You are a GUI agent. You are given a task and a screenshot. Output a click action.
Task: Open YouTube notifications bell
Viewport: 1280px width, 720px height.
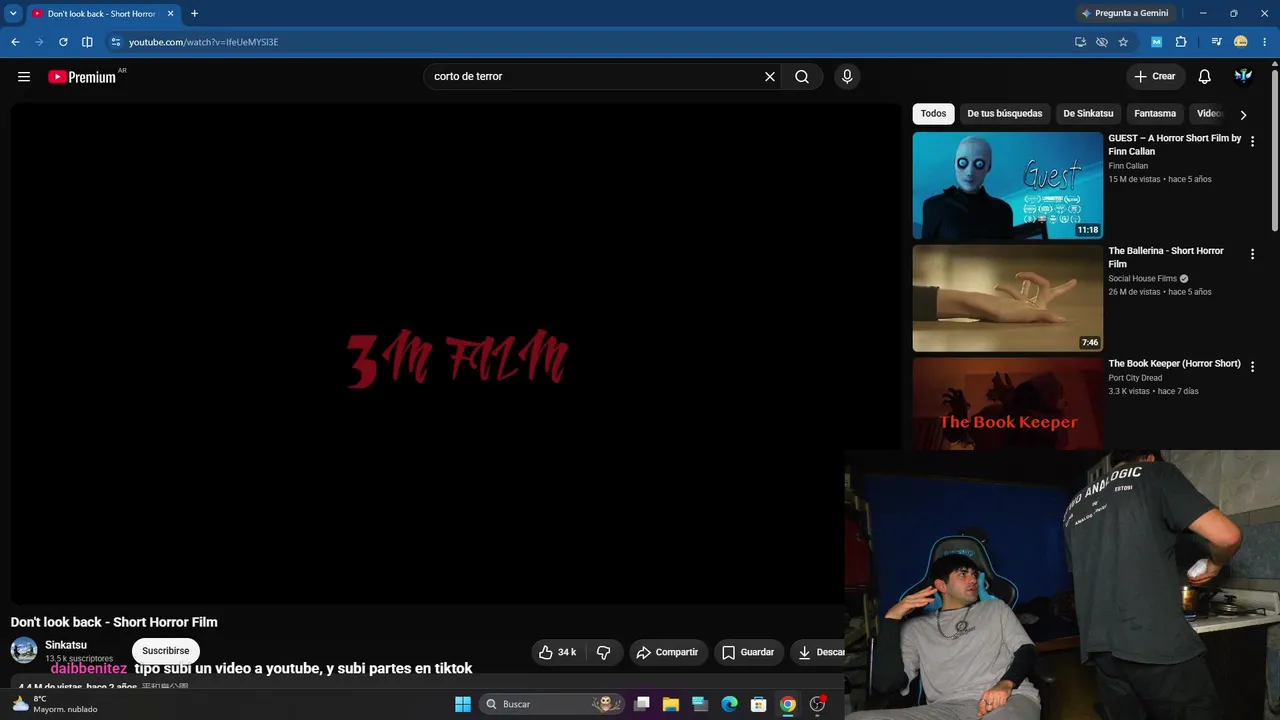1205,77
